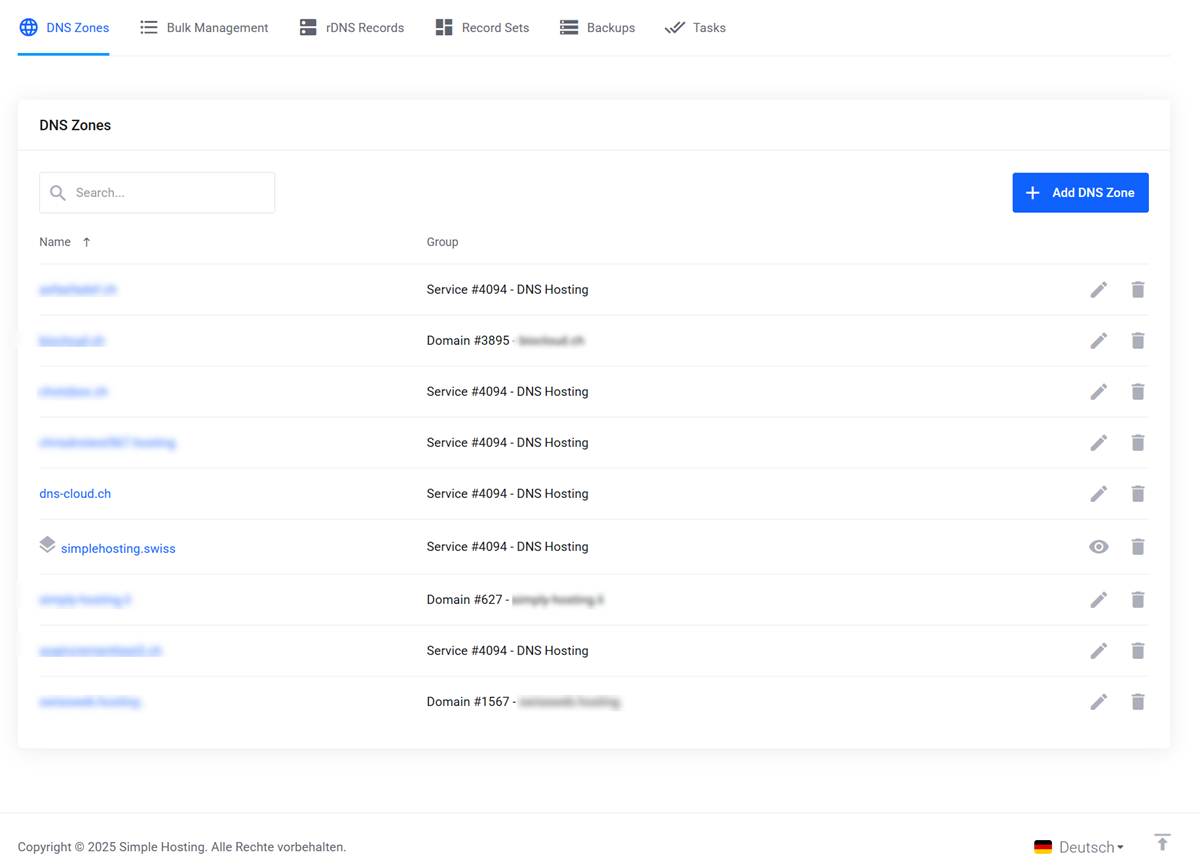The width and height of the screenshot is (1200, 864).
Task: Click the scroll-to-top arrow icon
Action: click(1162, 841)
